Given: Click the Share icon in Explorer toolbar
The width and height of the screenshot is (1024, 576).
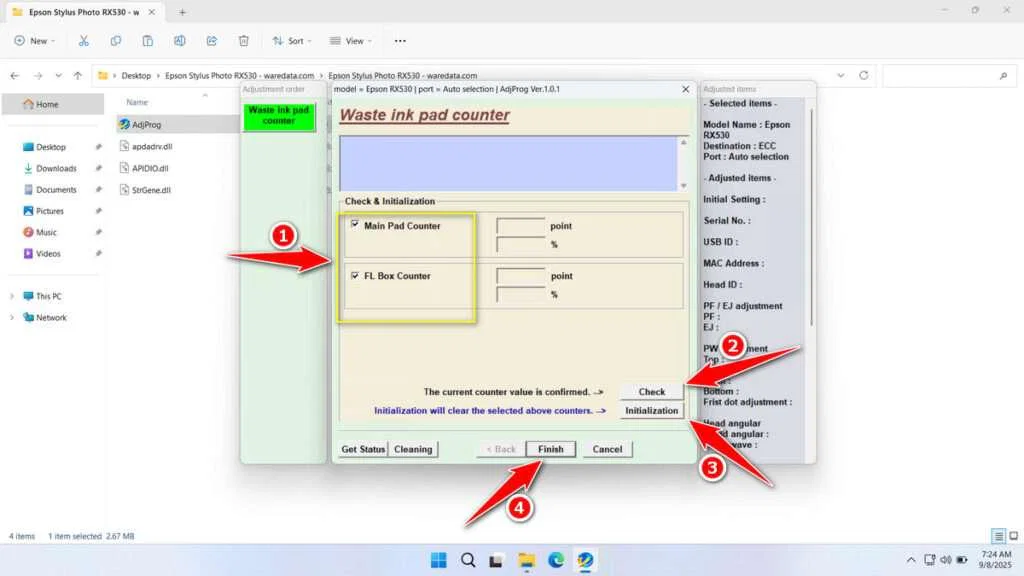Looking at the screenshot, I should (x=212, y=41).
